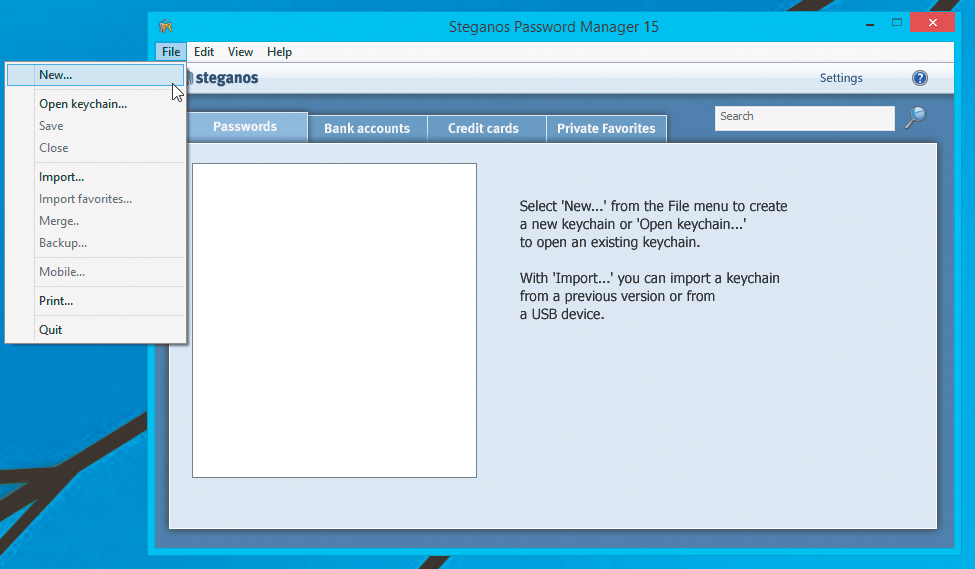Switch to the Bank accounts tab
The width and height of the screenshot is (975, 569).
(x=367, y=128)
